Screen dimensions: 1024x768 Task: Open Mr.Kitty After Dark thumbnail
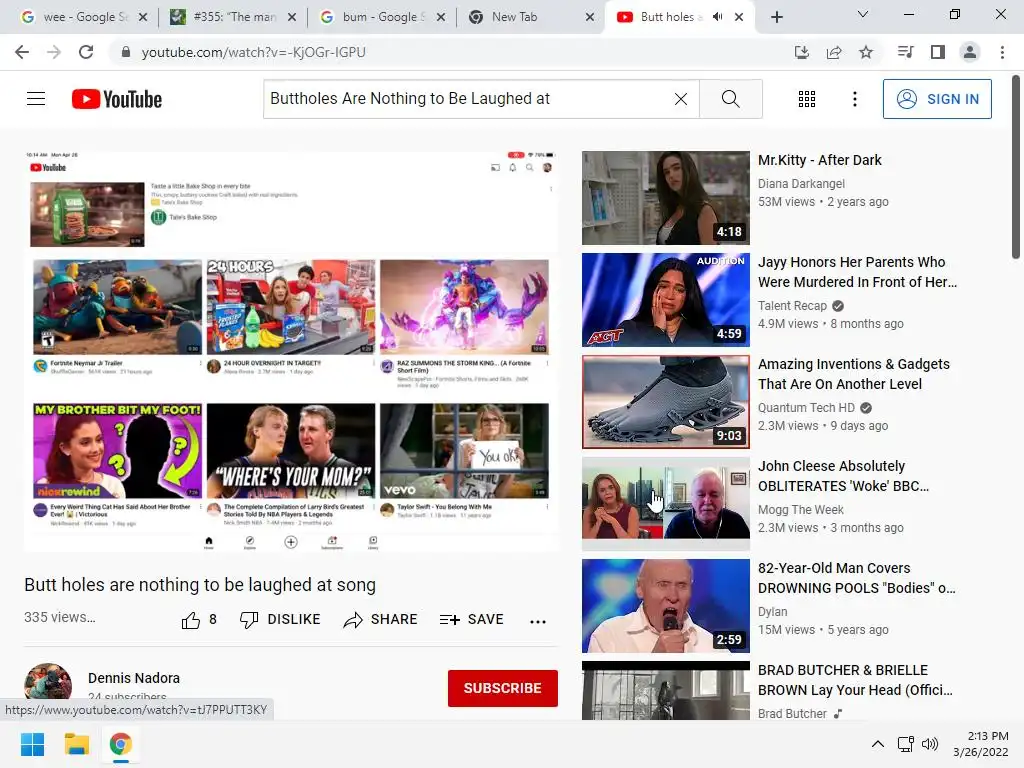pyautogui.click(x=665, y=198)
